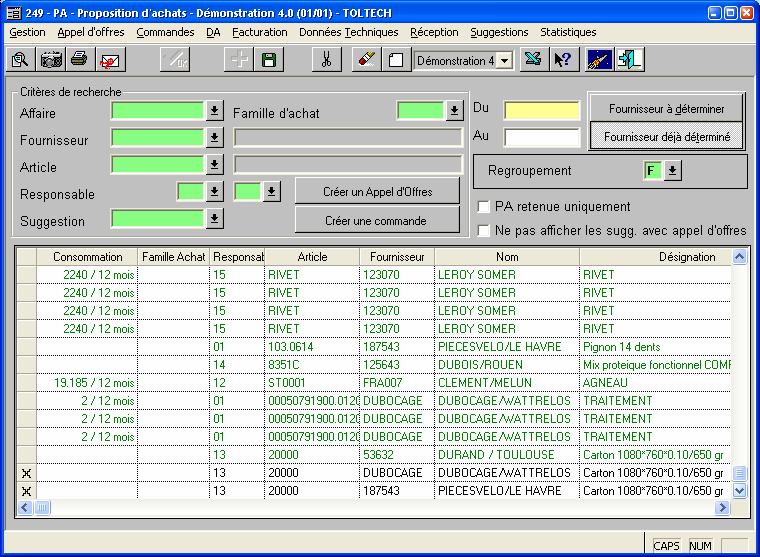
Task: Open the Commandes menu
Action: pos(165,32)
